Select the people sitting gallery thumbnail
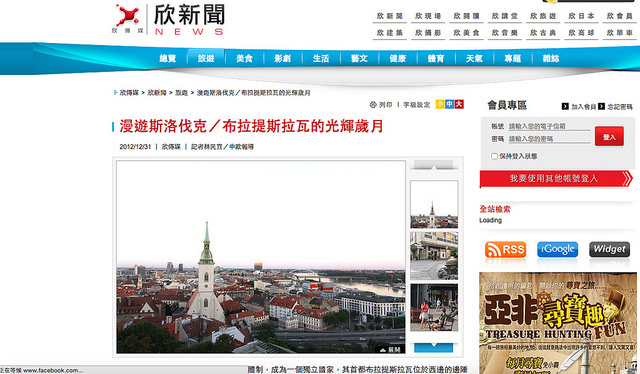The image size is (640, 374). click(434, 307)
